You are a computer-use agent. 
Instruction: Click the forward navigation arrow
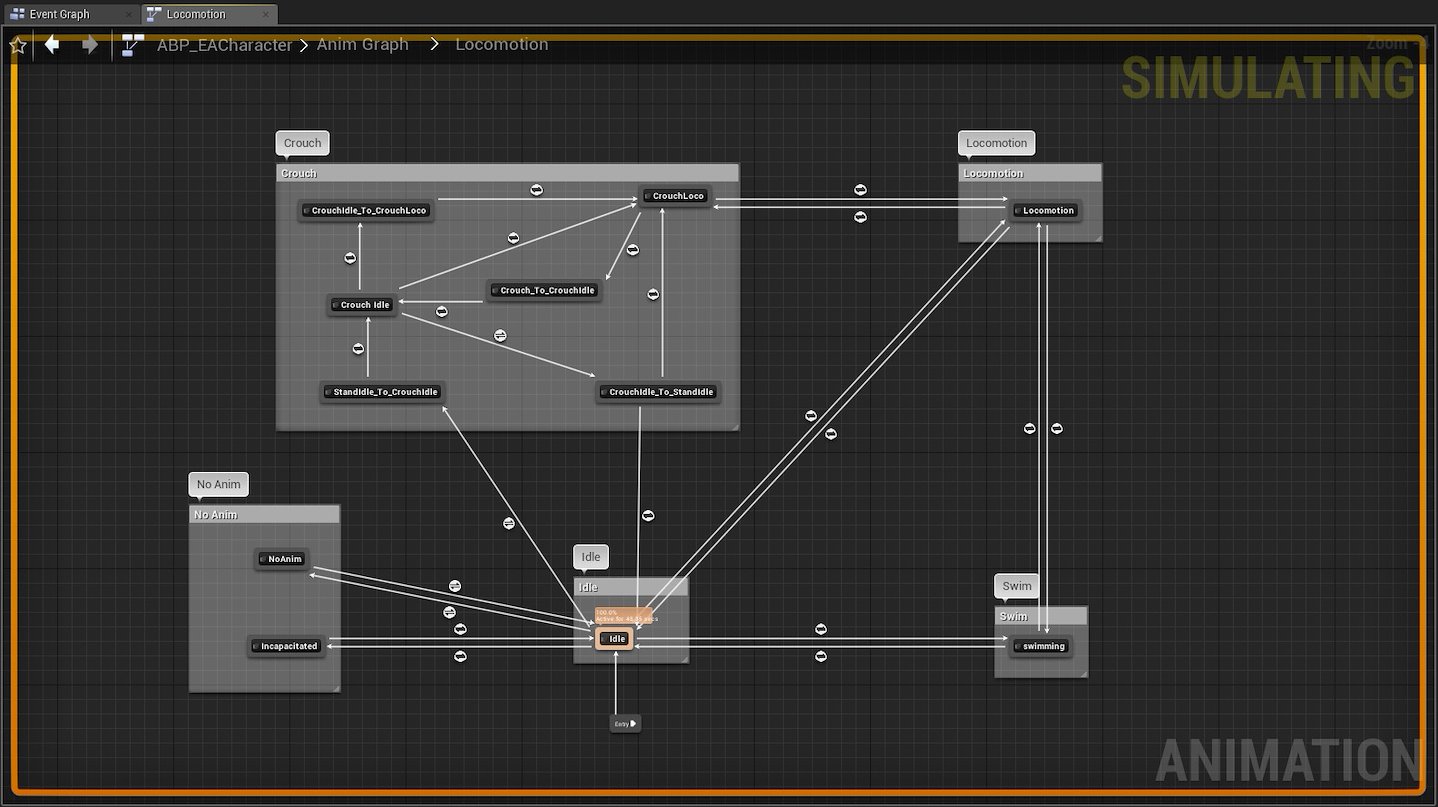88,44
